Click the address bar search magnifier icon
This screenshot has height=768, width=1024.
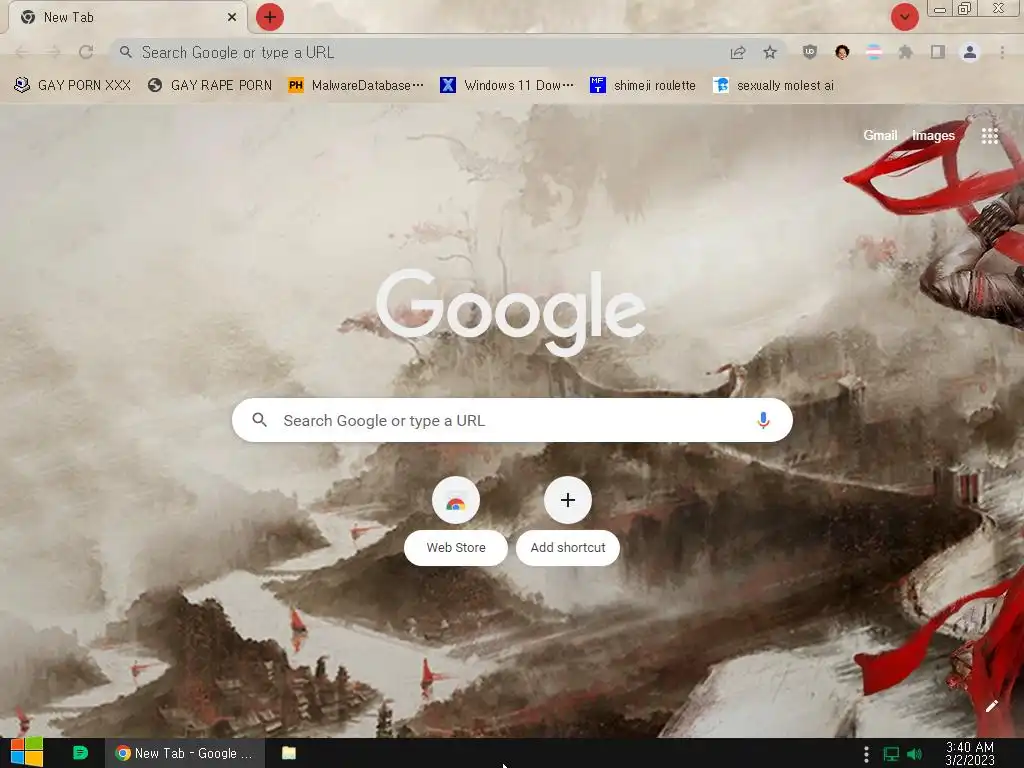[125, 52]
